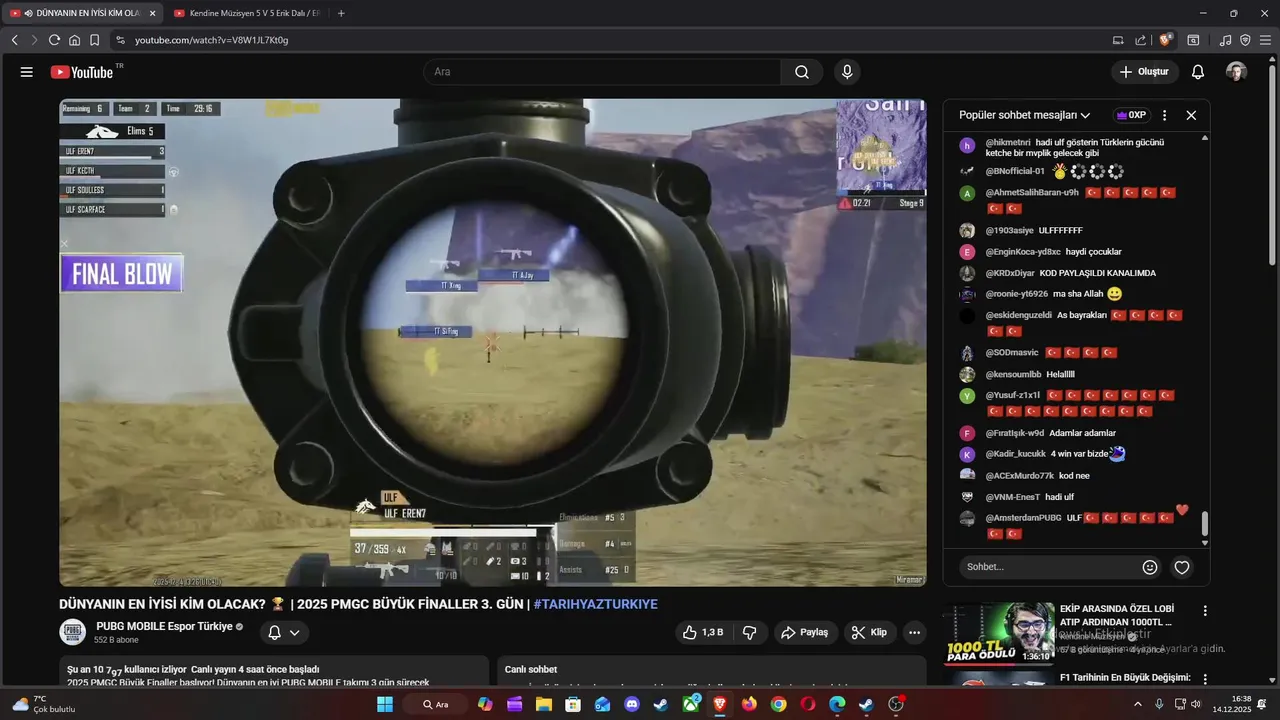This screenshot has height=720, width=1280.
Task: Click @AmsterdamPUBG chat message username
Action: (1023, 518)
